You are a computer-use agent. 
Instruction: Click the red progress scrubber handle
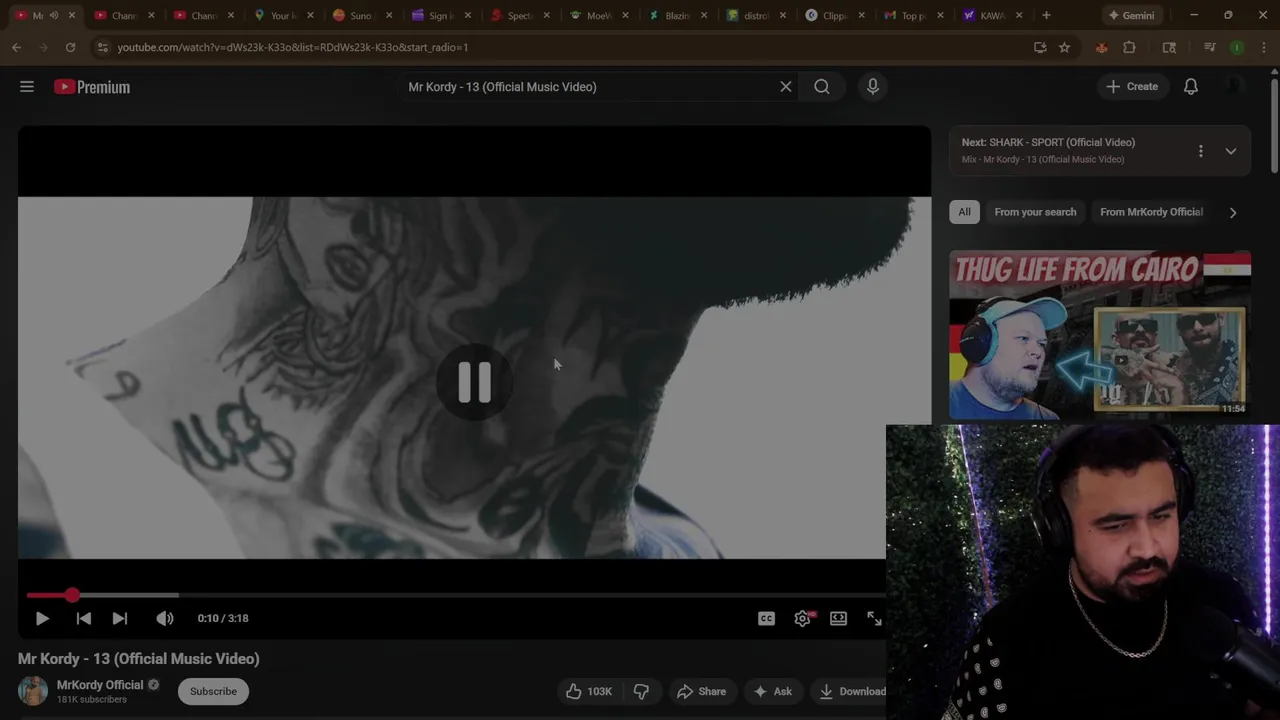pos(72,595)
